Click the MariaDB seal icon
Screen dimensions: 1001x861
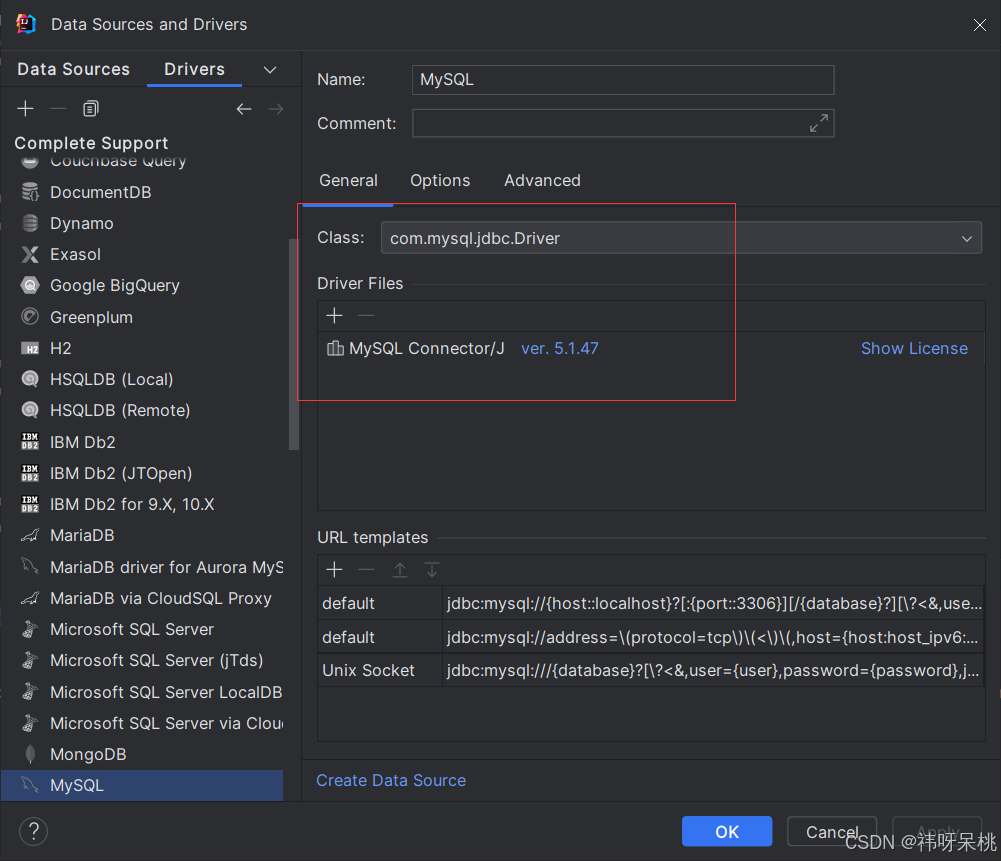tap(30, 535)
